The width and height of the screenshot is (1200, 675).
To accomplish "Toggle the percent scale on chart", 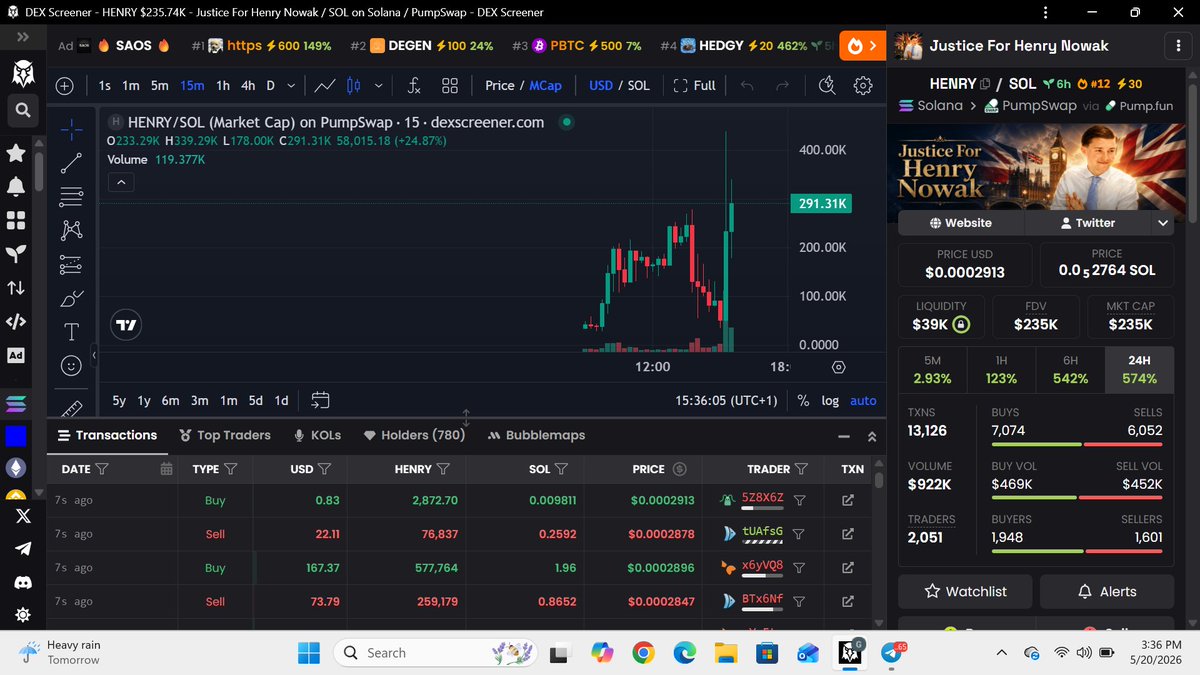I will pos(803,400).
